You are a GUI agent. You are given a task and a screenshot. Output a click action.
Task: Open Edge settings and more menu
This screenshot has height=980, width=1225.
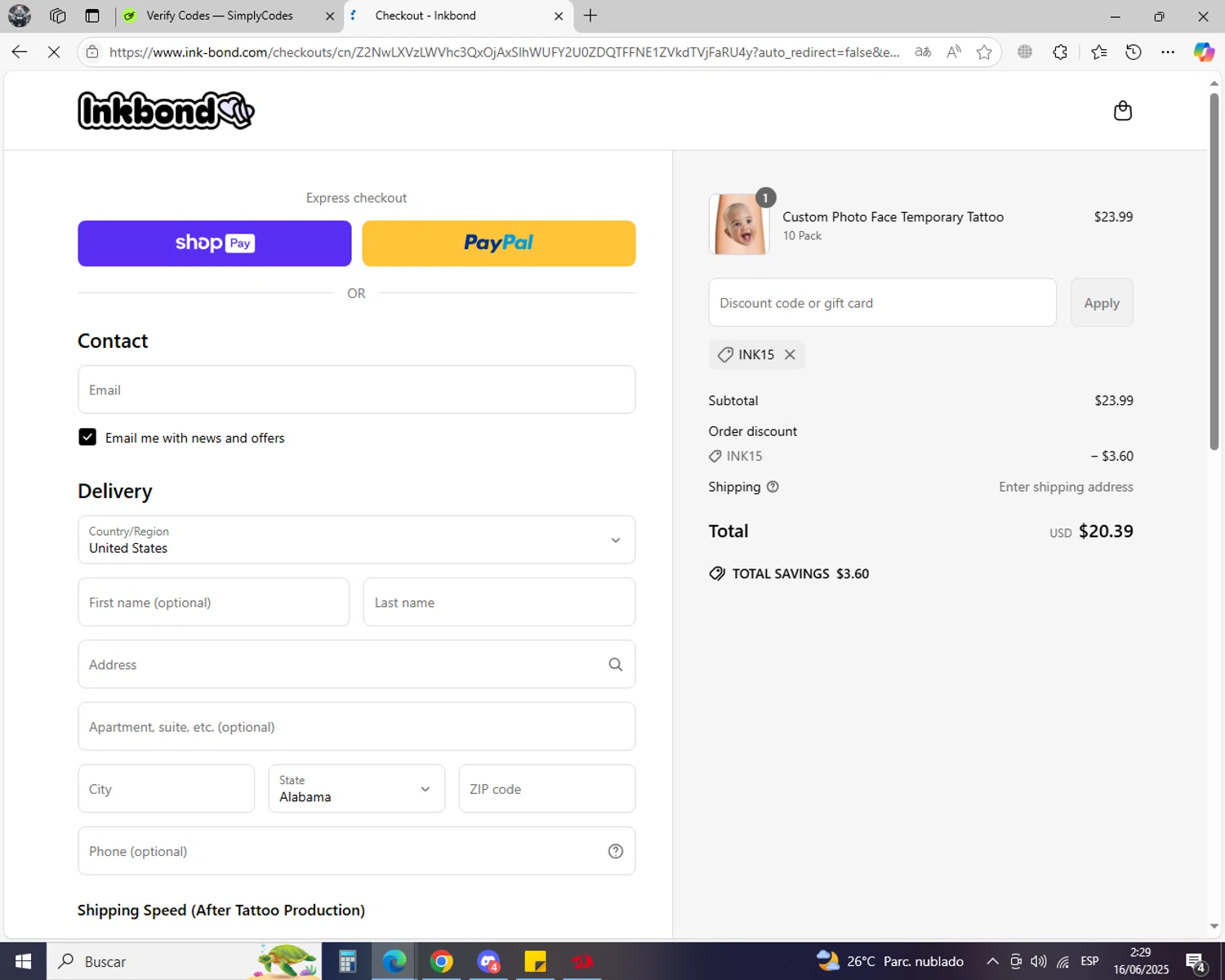[1168, 51]
